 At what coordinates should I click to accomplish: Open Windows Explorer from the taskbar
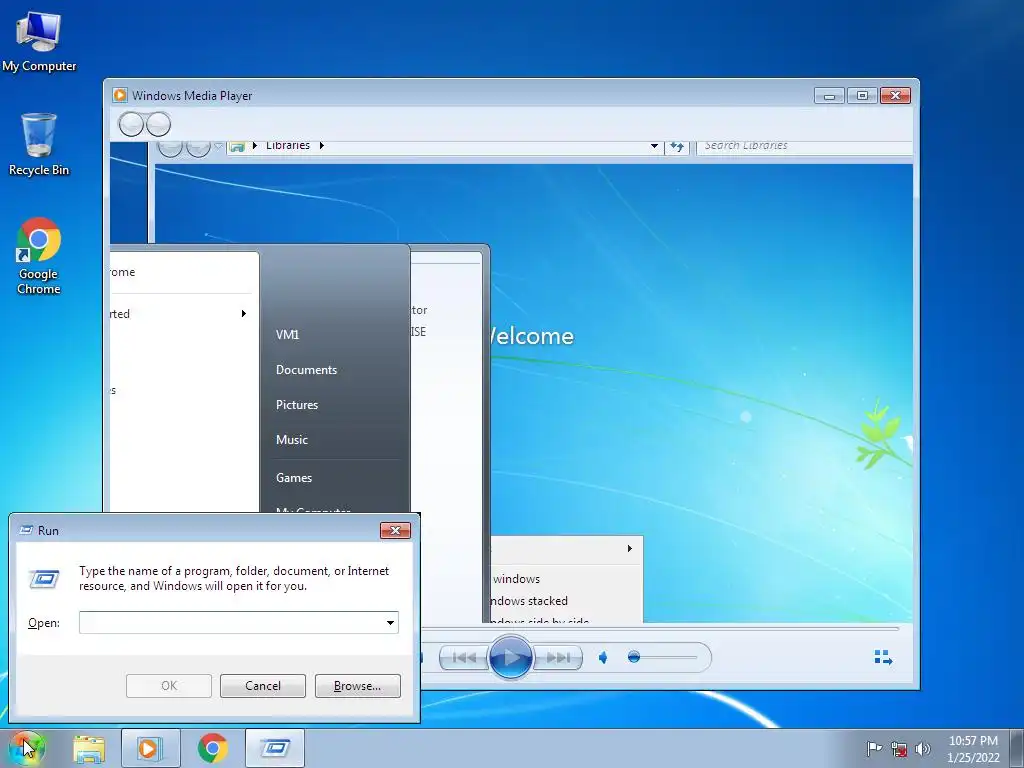tap(89, 748)
